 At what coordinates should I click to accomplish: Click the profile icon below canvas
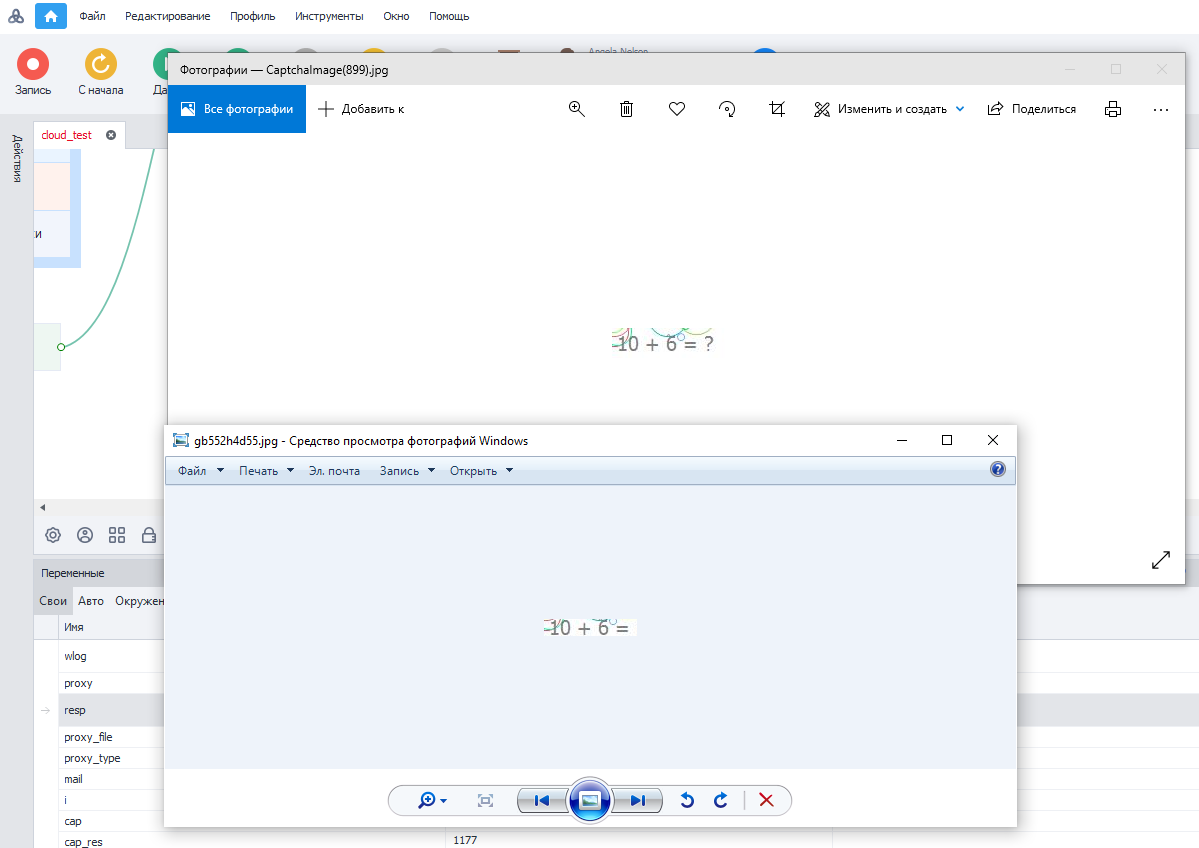point(85,535)
